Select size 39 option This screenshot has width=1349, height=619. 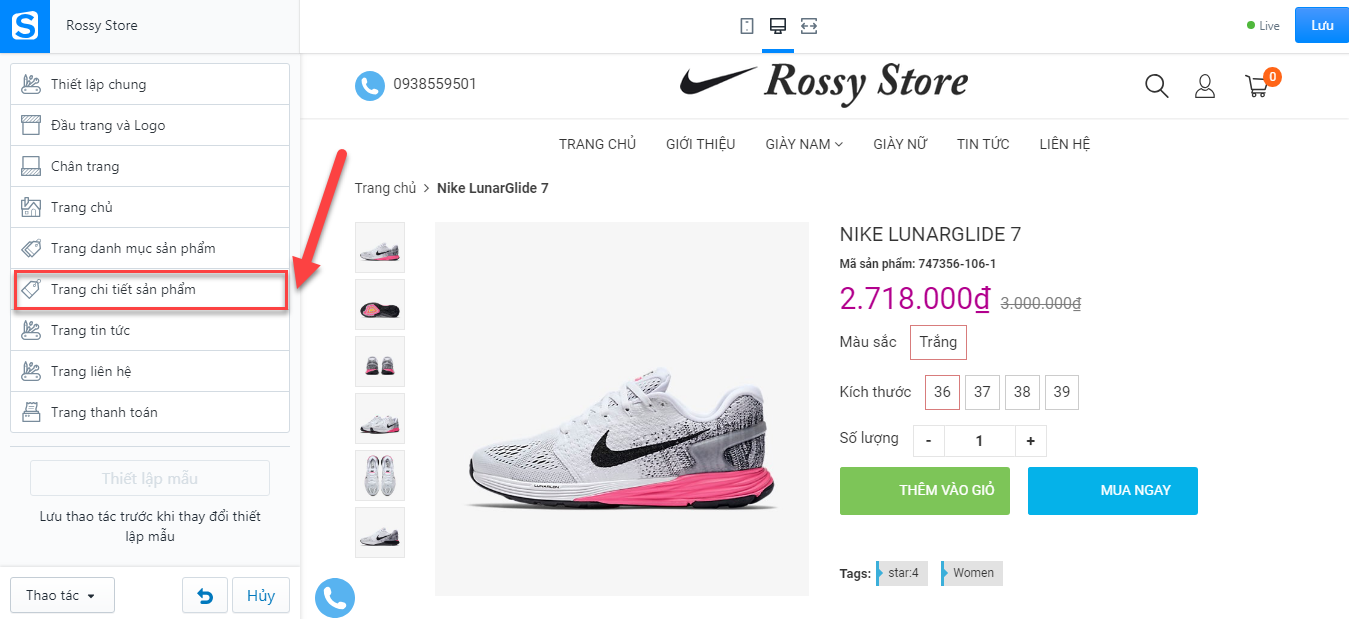pos(1062,392)
